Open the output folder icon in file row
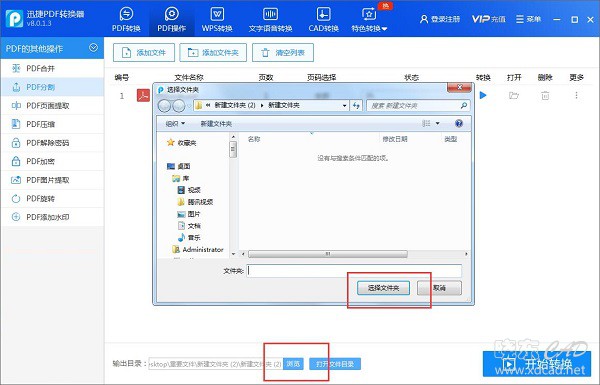600x385 pixels. (514, 95)
